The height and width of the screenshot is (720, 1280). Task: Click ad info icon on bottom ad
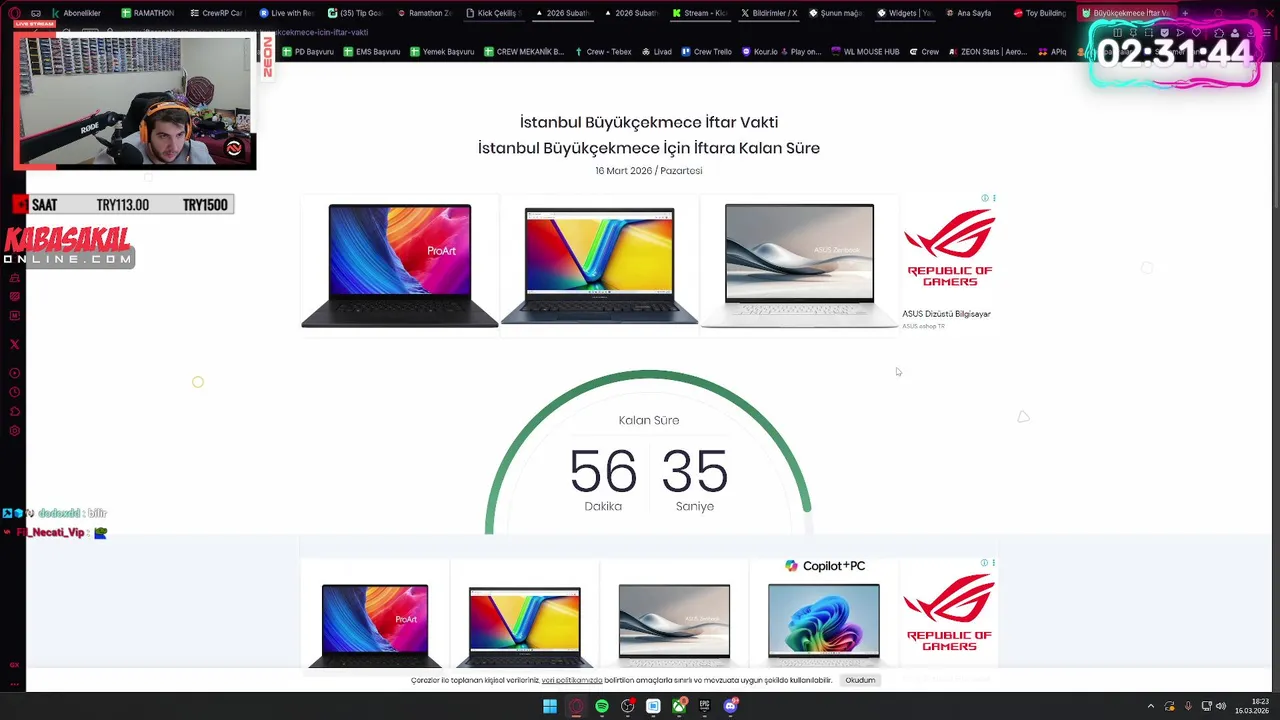point(984,563)
